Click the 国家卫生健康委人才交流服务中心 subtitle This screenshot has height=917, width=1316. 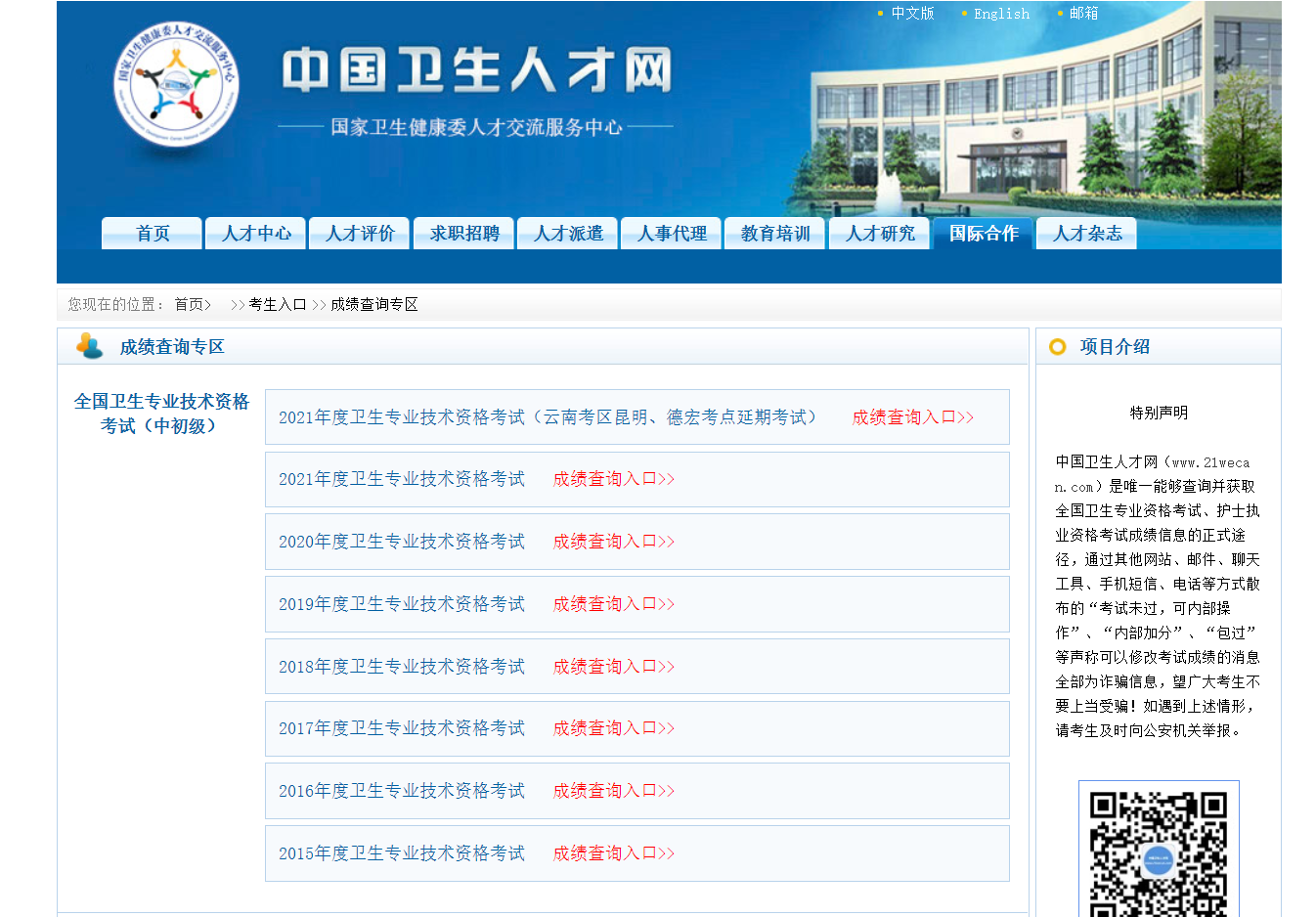[476, 127]
